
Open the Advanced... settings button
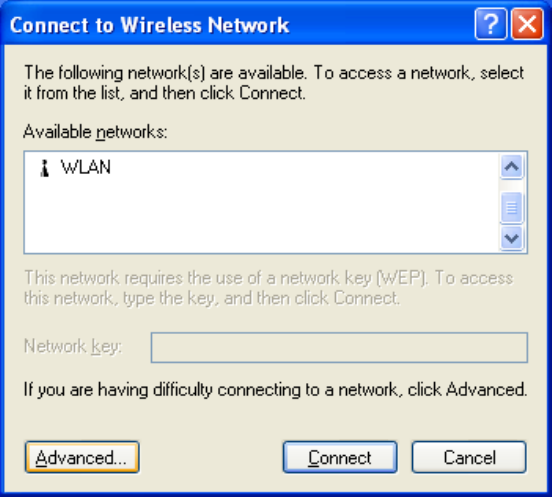(x=82, y=457)
